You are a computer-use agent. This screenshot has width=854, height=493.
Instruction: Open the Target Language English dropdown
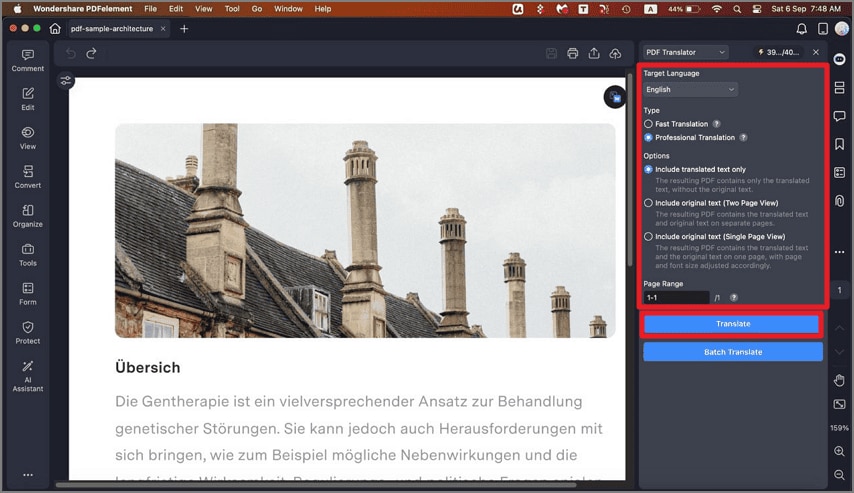pos(690,89)
